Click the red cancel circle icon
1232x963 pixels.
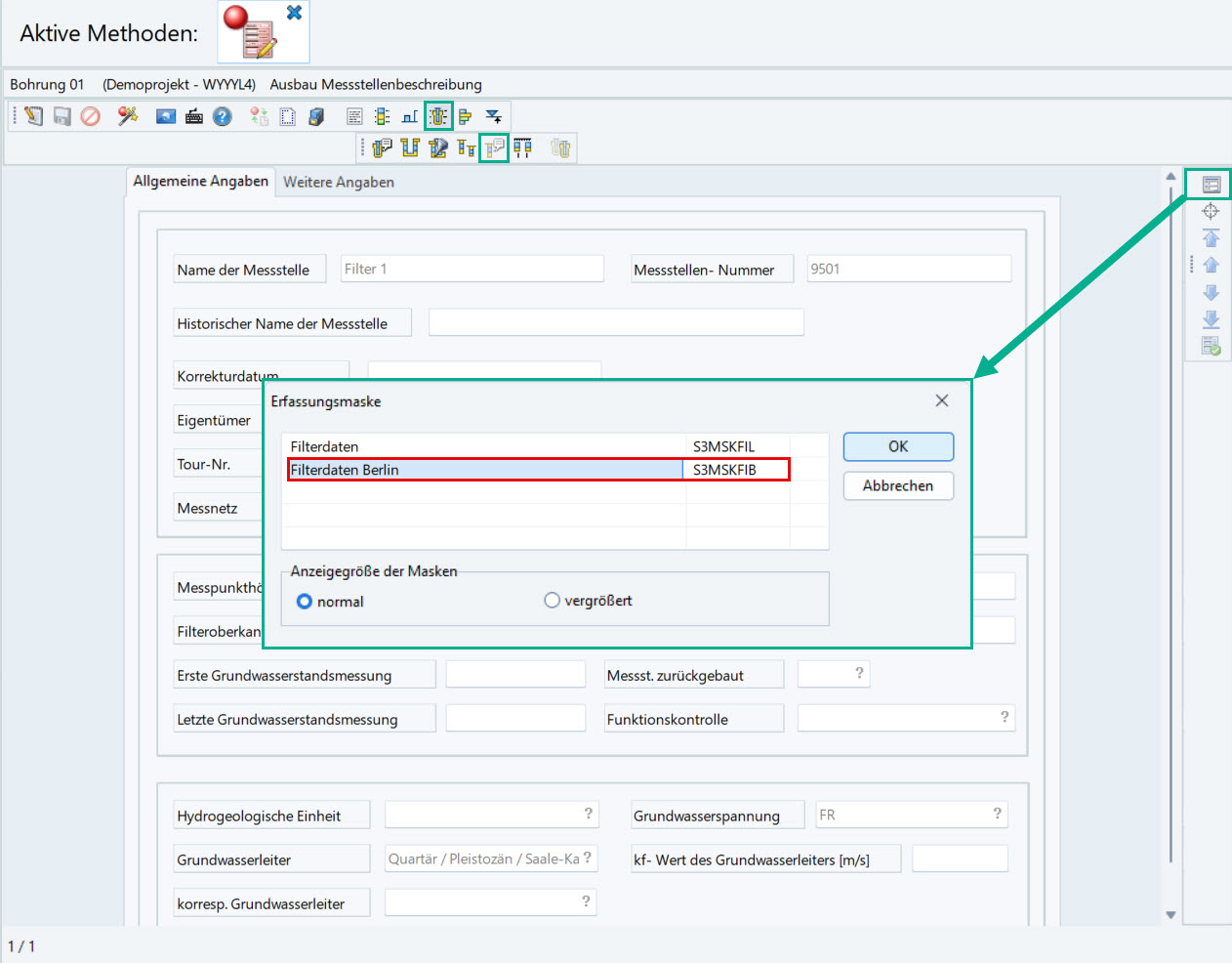tap(91, 116)
